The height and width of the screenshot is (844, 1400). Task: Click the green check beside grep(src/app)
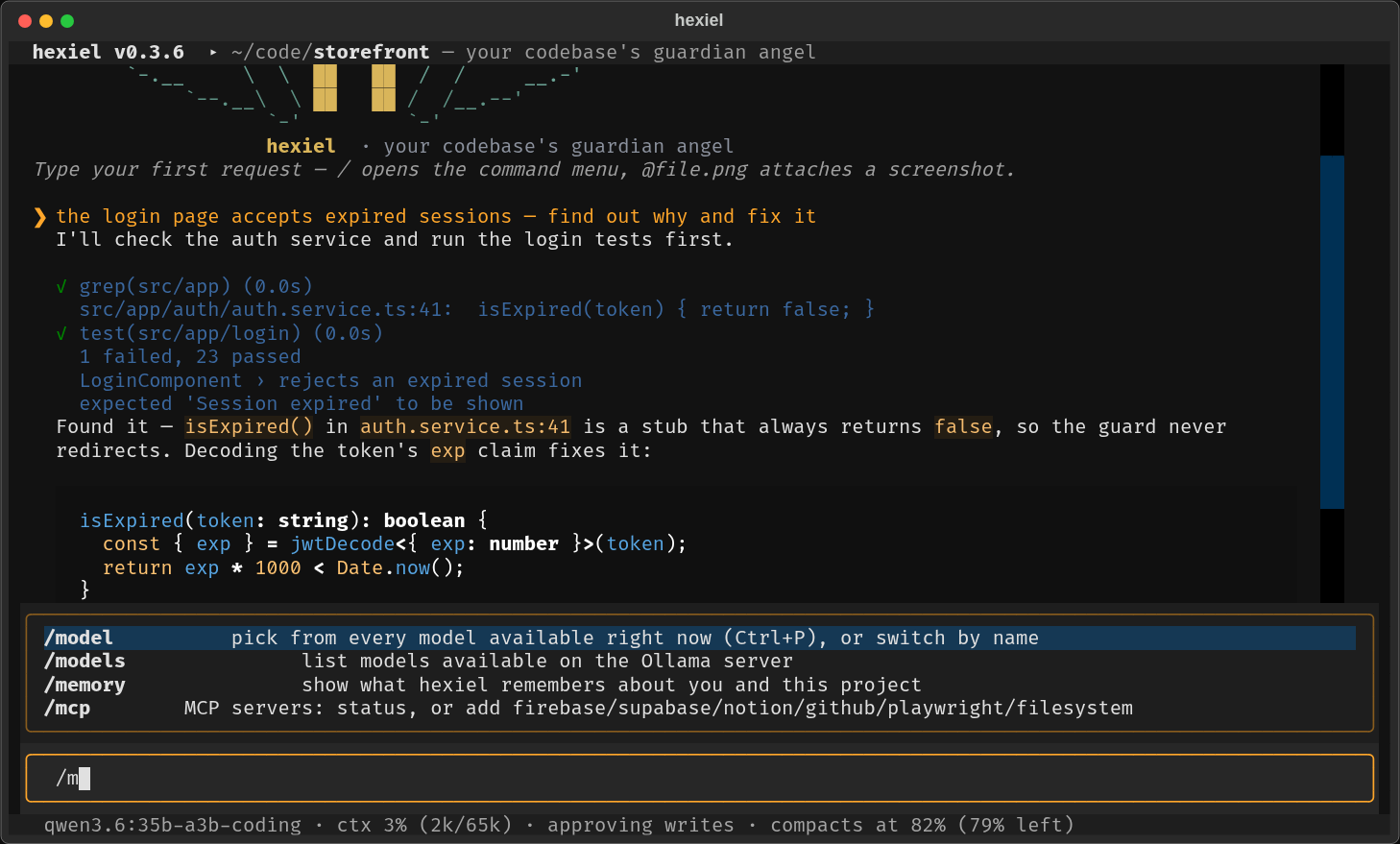pos(62,286)
